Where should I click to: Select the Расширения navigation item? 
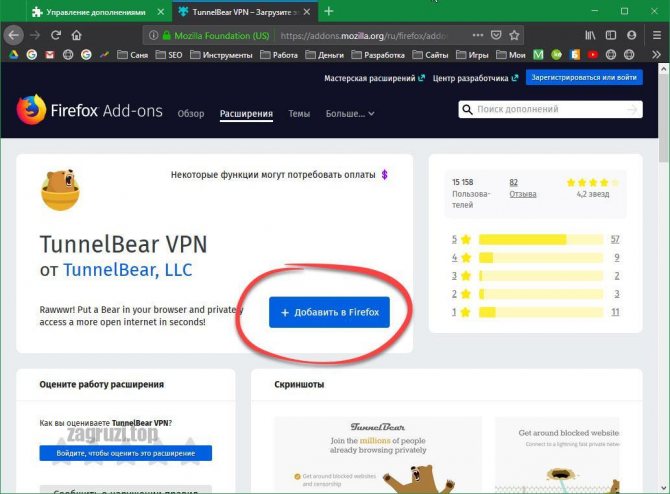(x=246, y=114)
